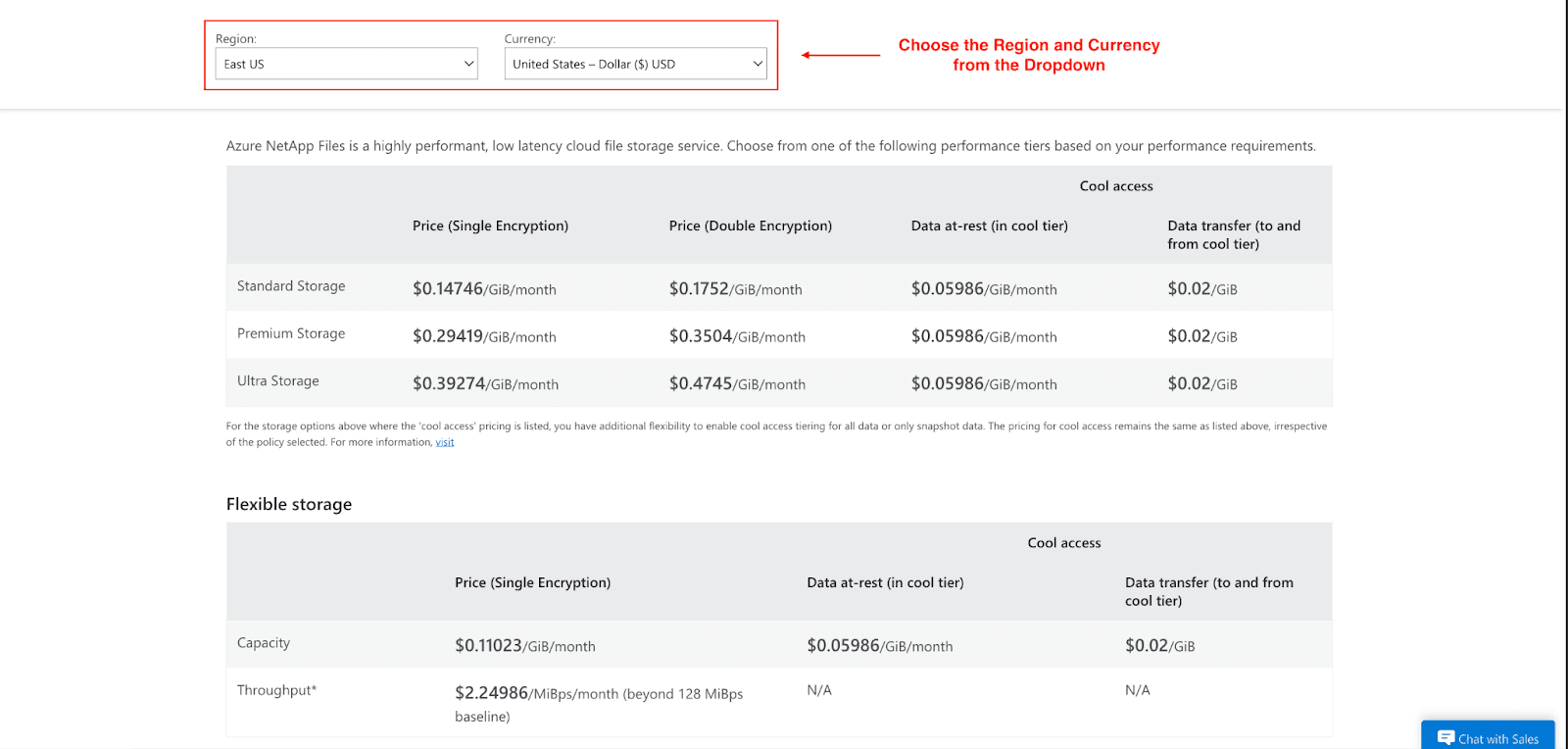Image resolution: width=1568 pixels, height=749 pixels.
Task: Click the chat bubble icon beside Chat with Sales
Action: point(1445,738)
